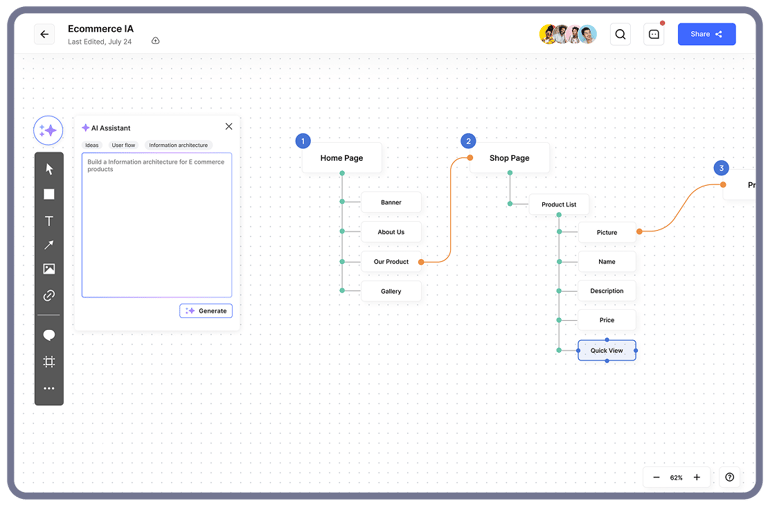Select the Name node
This screenshot has width=768, height=510.
click(607, 262)
